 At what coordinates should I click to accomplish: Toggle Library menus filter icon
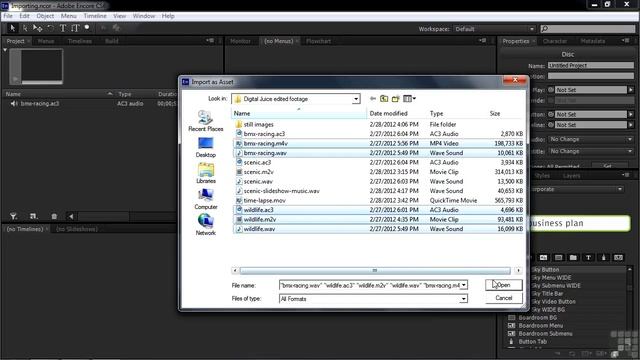click(543, 258)
